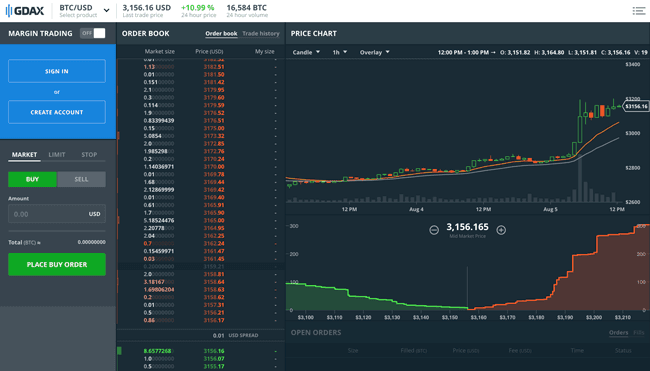Choose the Buy side button
650x371 pixels.
(x=32, y=179)
